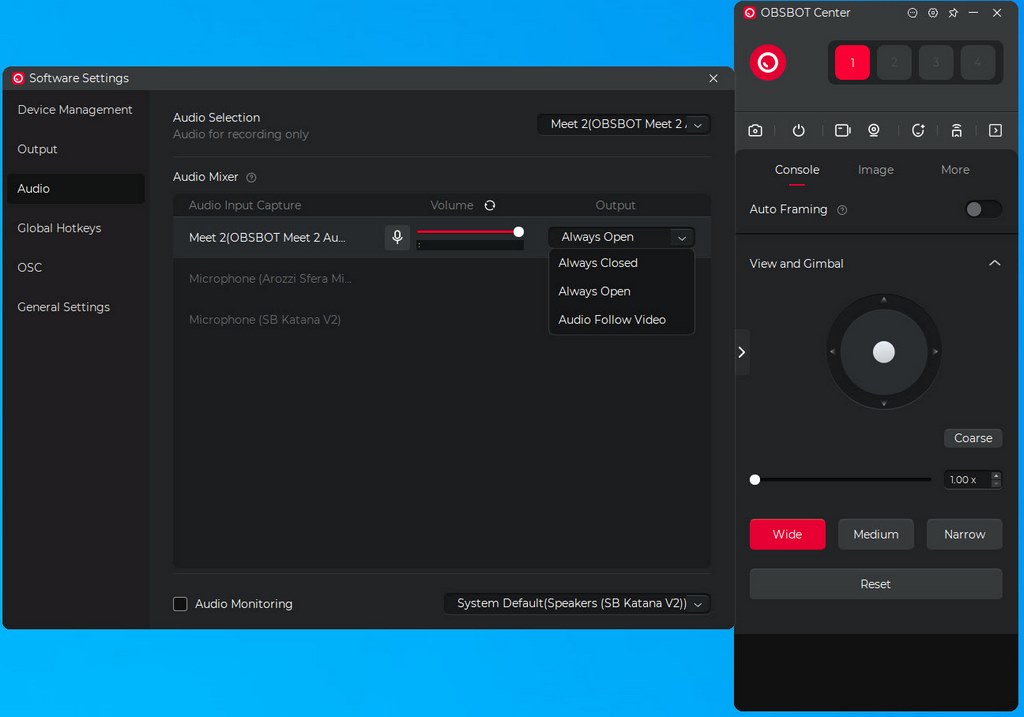Click the power/sleep icon in OBSBOT toolbar

(798, 131)
